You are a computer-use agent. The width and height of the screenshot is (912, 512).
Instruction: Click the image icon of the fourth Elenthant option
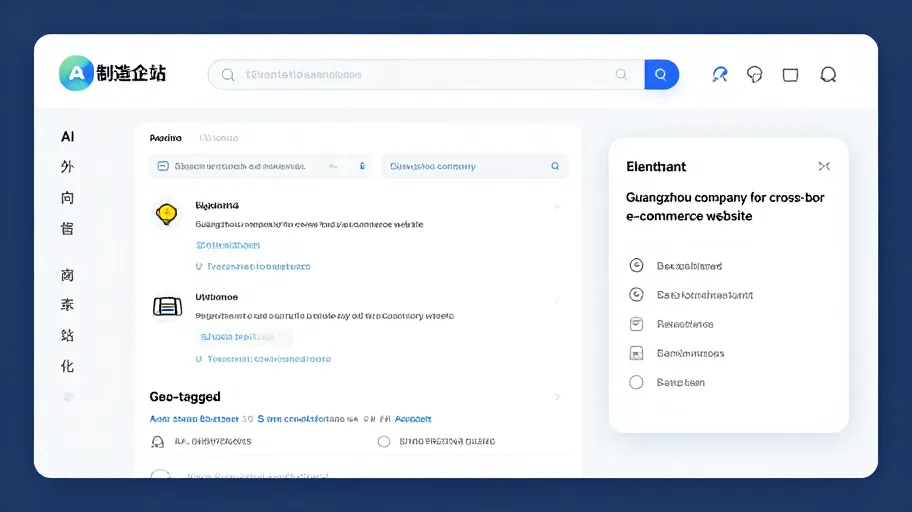(x=636, y=353)
